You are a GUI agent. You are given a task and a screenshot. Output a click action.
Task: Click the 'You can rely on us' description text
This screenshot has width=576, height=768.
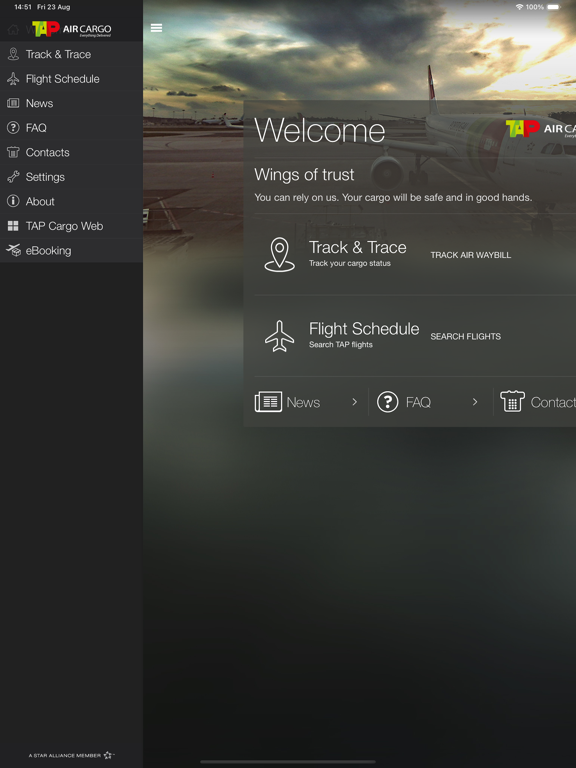[393, 197]
